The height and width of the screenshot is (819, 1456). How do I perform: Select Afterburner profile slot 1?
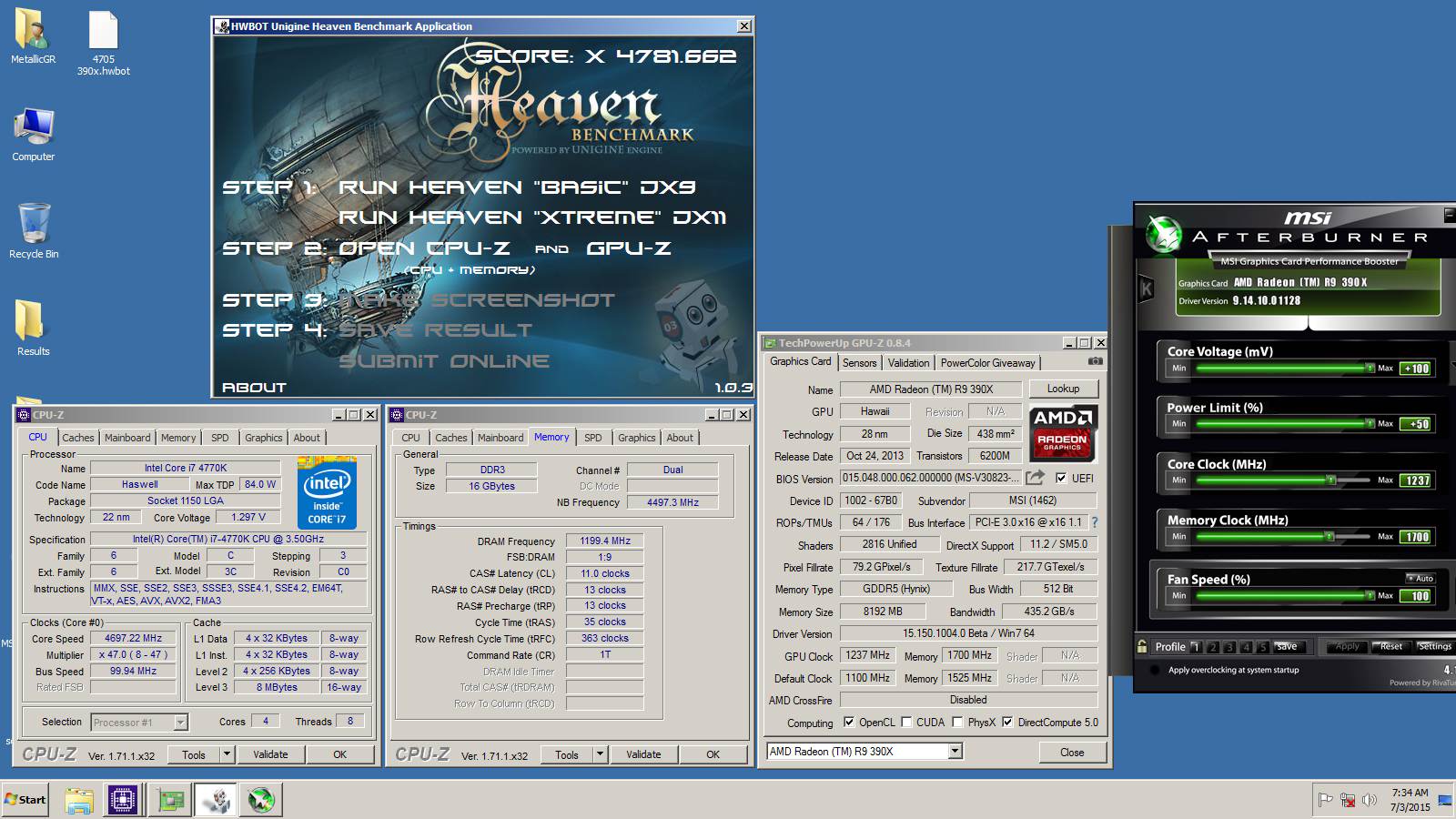(x=1197, y=647)
